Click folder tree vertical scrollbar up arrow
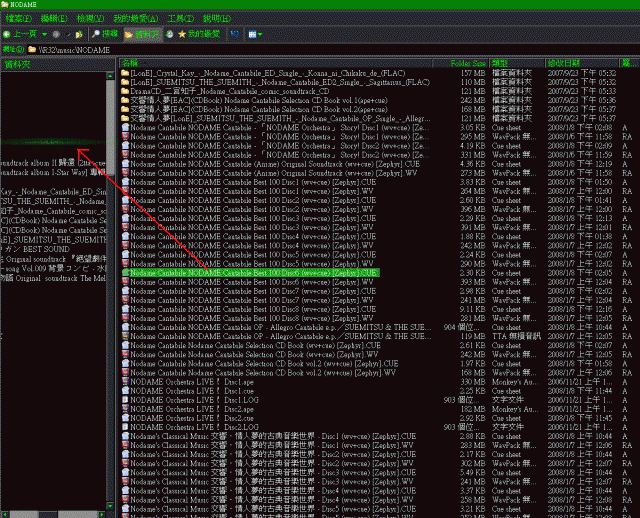The image size is (640, 518). coord(110,76)
